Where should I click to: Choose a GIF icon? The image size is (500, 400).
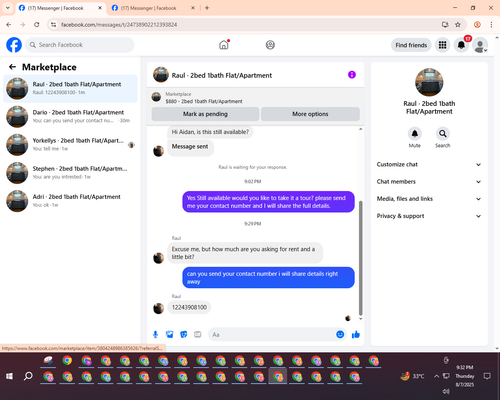pos(198,334)
